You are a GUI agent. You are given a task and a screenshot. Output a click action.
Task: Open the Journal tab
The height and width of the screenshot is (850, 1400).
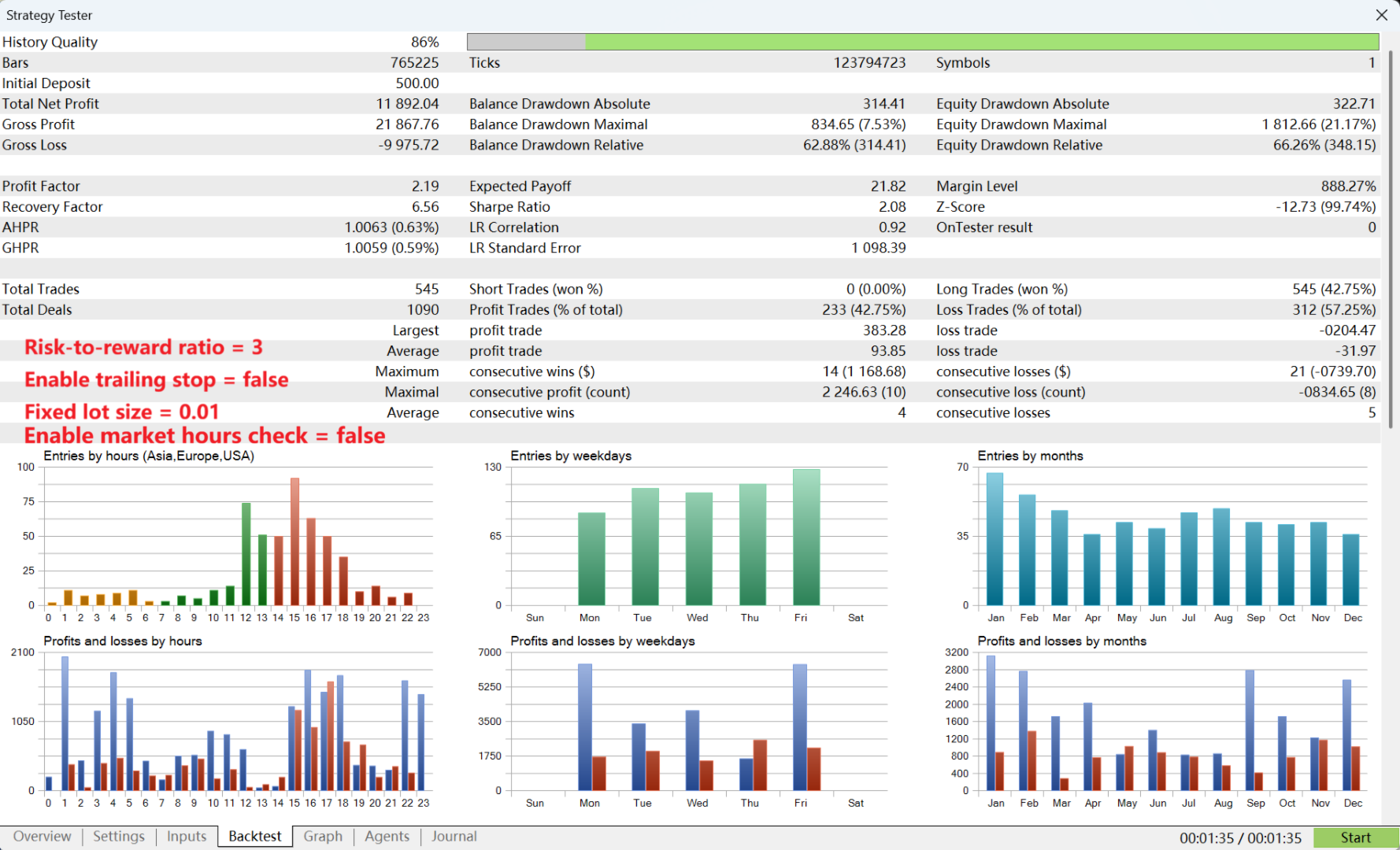pyautogui.click(x=454, y=837)
